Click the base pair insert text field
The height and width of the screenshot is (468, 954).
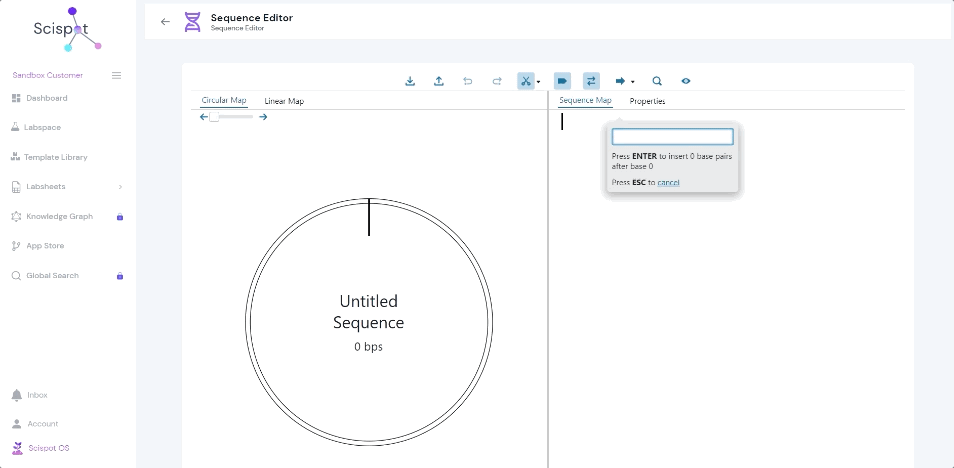point(672,137)
